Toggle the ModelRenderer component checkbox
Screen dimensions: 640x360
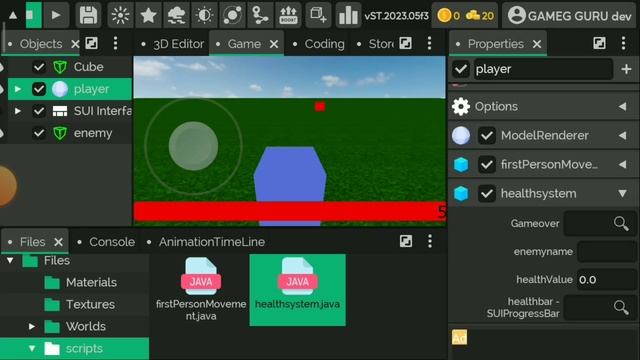[x=487, y=136]
